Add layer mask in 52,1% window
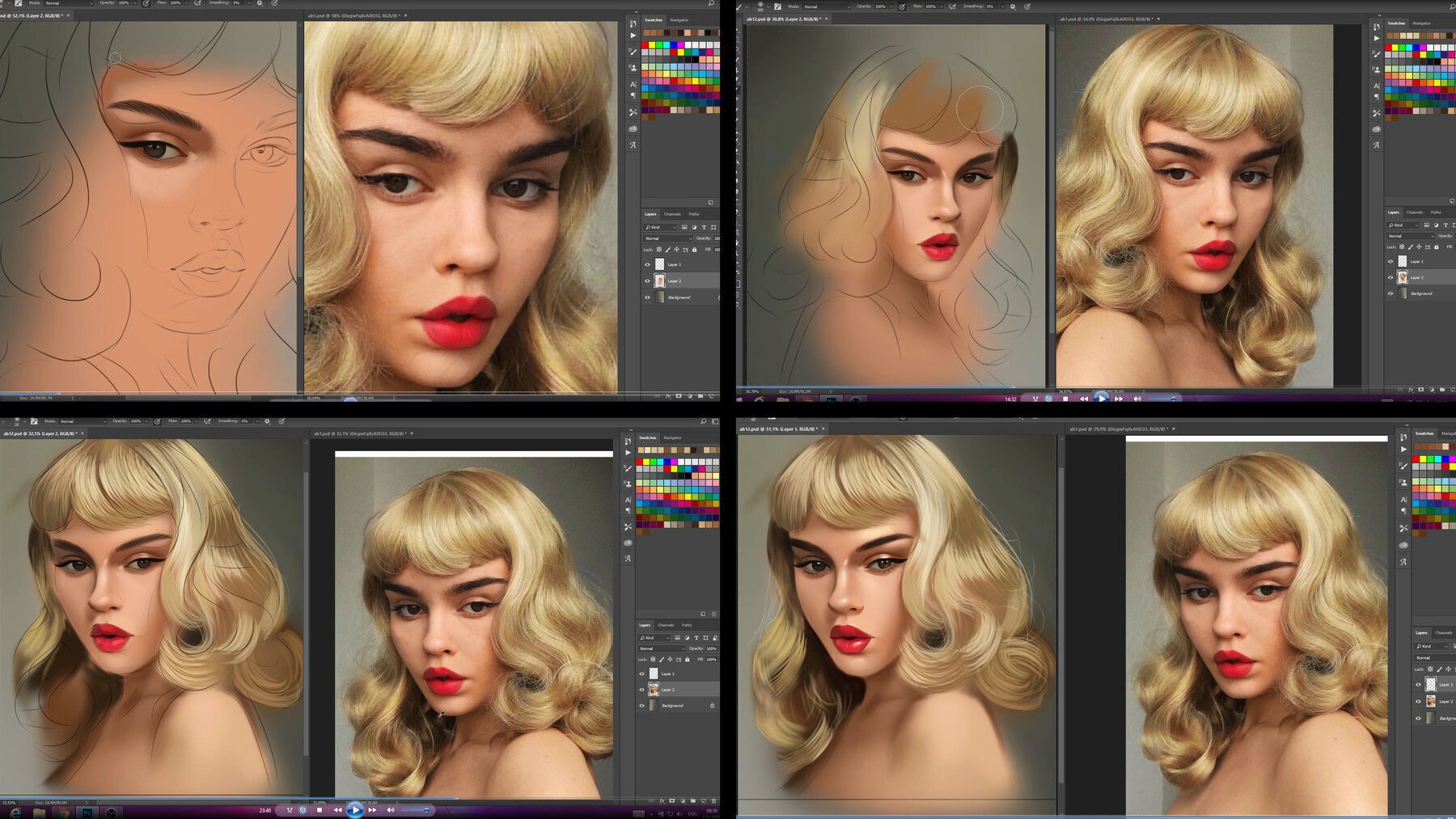The image size is (1456, 819). pos(679,396)
